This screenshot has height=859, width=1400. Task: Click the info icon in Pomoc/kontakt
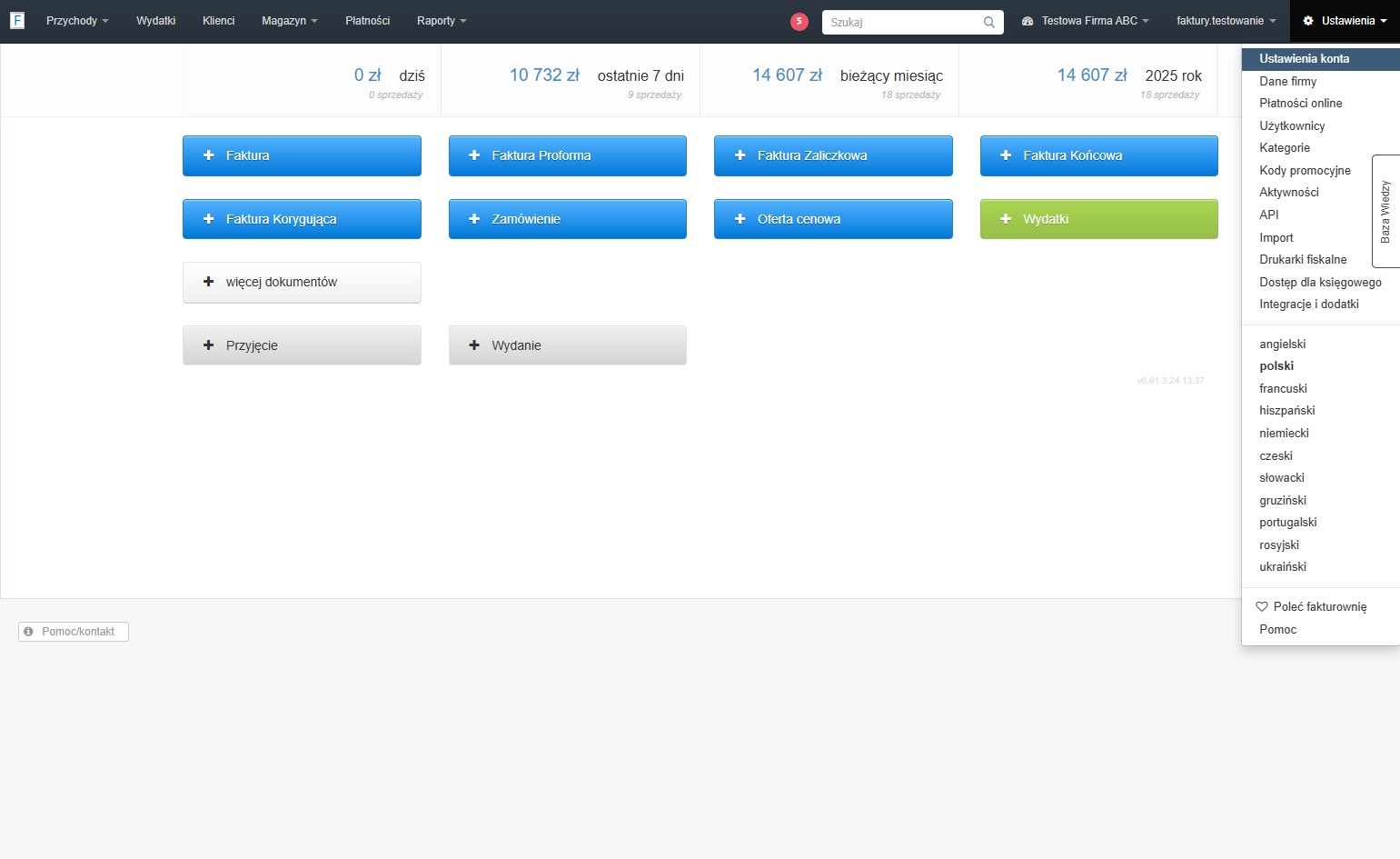pyautogui.click(x=28, y=632)
